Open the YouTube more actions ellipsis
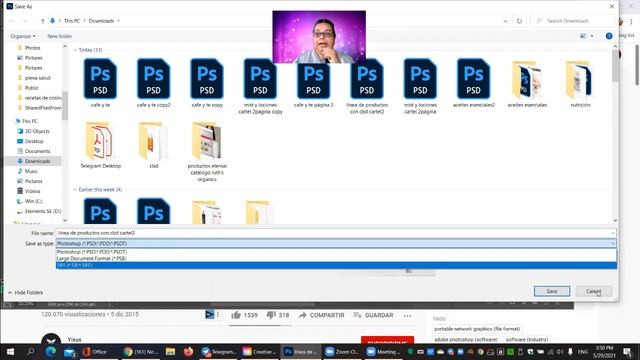Image resolution: width=640 pixels, height=360 pixels. [407, 315]
